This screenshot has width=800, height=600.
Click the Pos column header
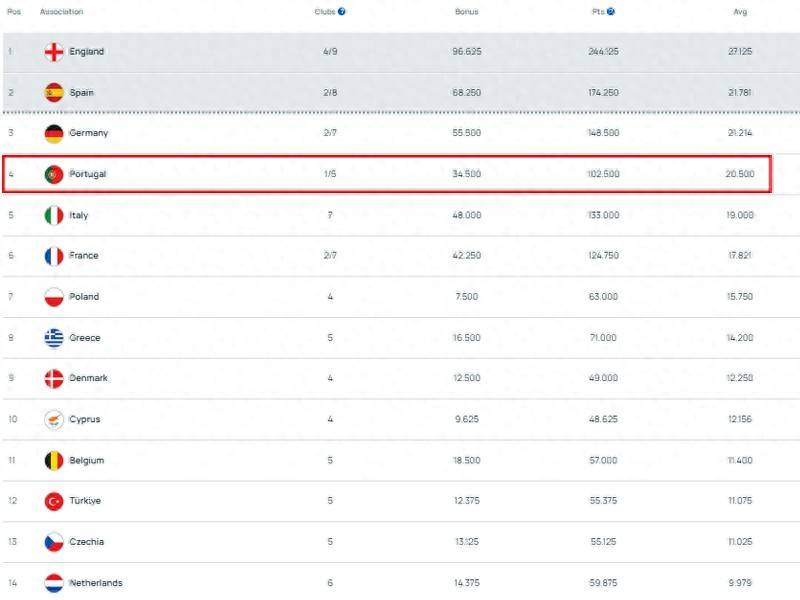(x=14, y=11)
